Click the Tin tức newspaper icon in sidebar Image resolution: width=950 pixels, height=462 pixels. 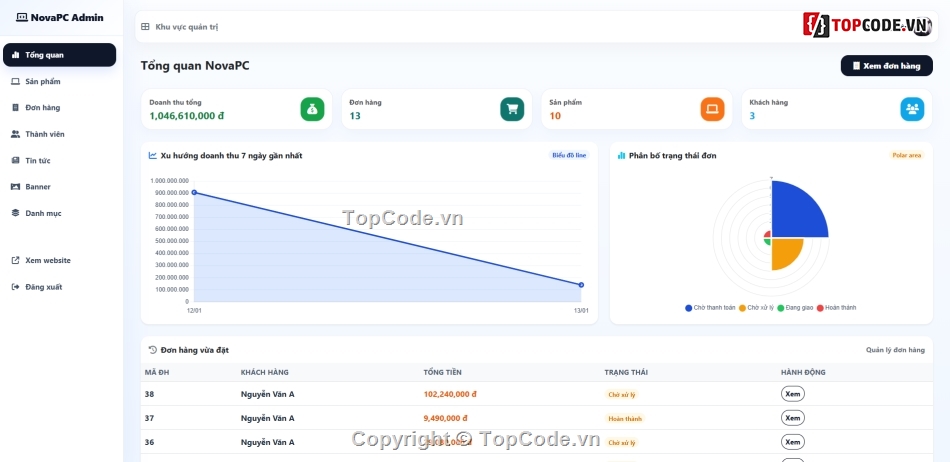[16, 160]
